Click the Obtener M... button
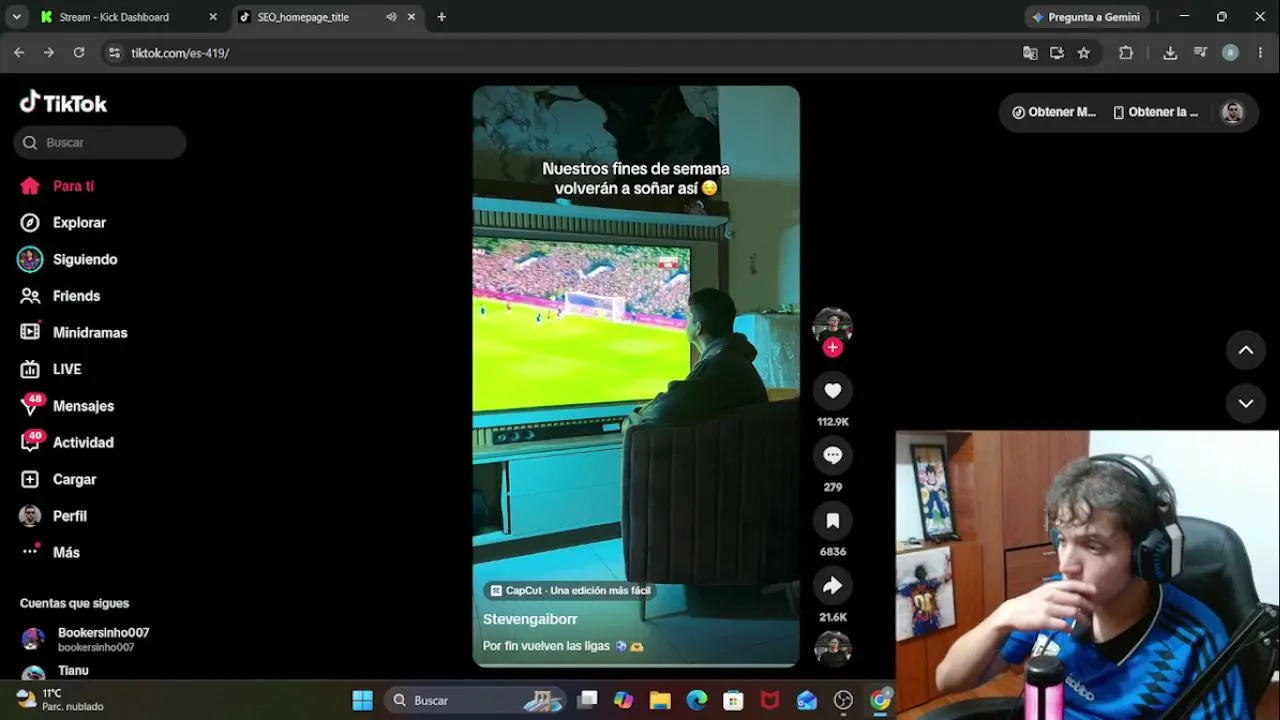 click(1054, 112)
